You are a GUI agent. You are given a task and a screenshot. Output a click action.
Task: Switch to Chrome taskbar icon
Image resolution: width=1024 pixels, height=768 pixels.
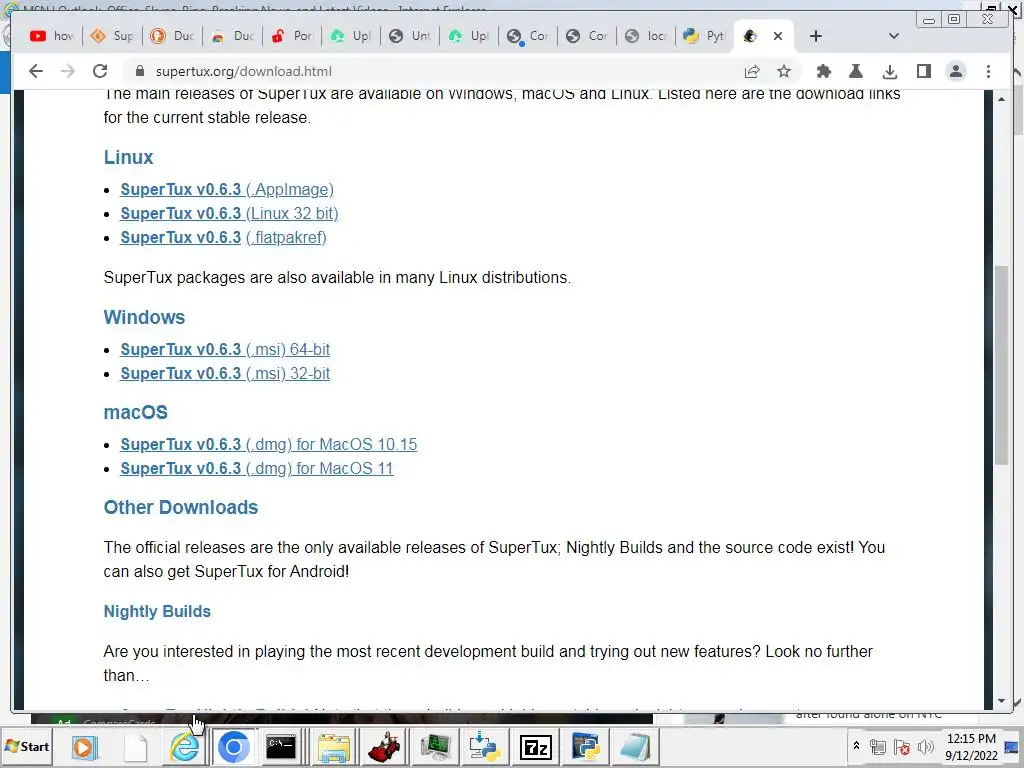233,747
